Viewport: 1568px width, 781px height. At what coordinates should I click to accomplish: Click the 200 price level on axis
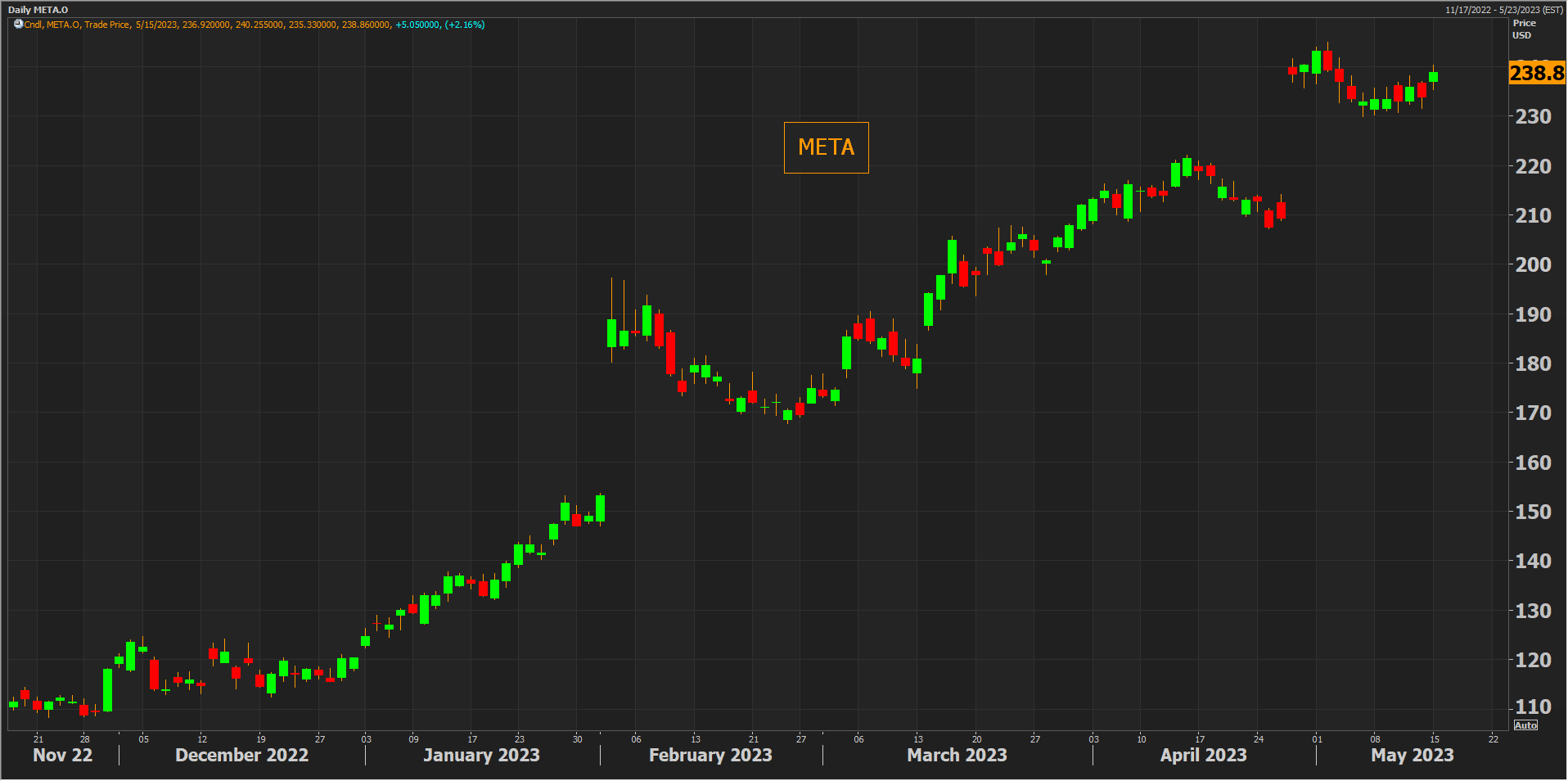tap(1533, 264)
